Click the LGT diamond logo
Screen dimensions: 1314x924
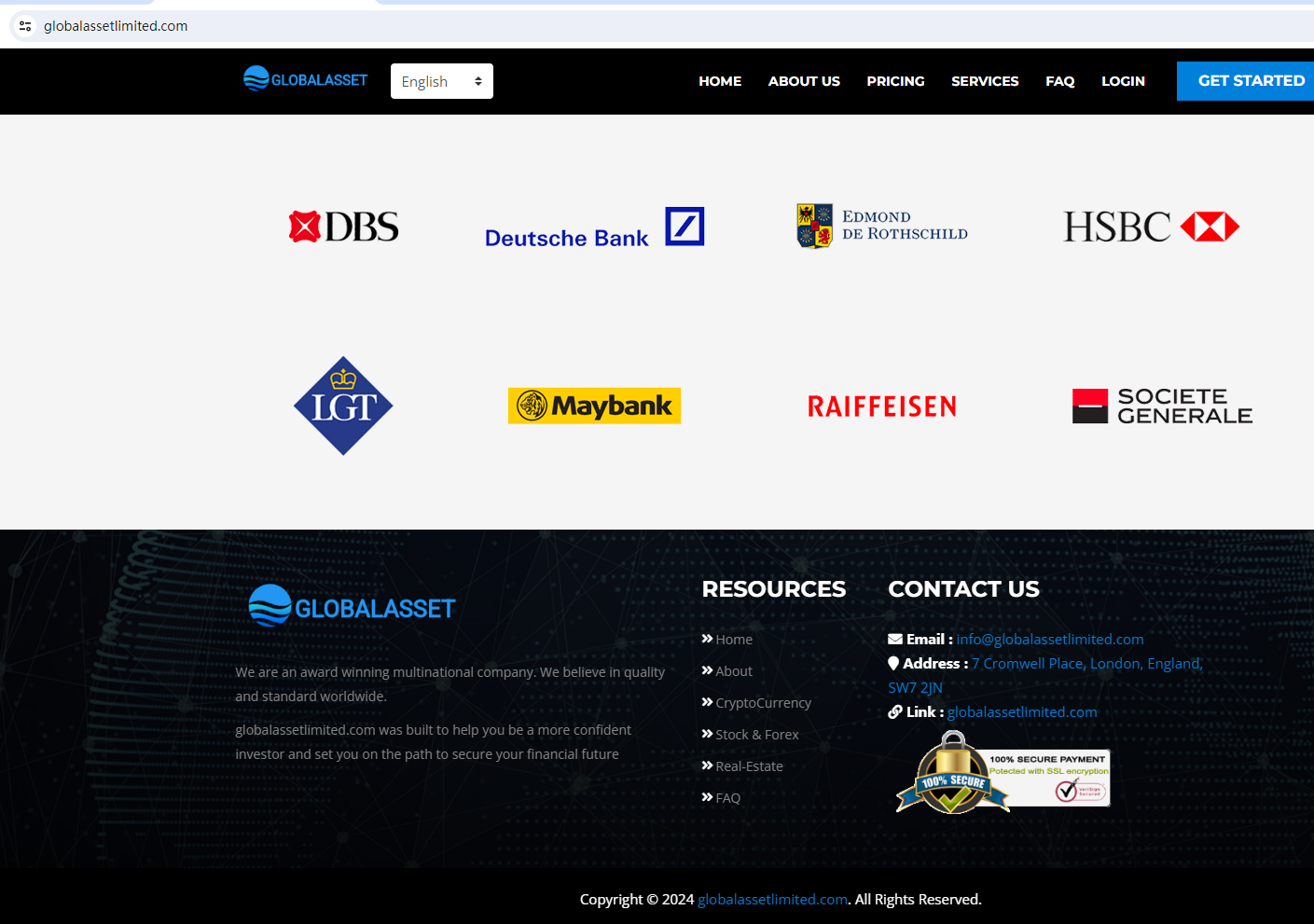tap(343, 406)
